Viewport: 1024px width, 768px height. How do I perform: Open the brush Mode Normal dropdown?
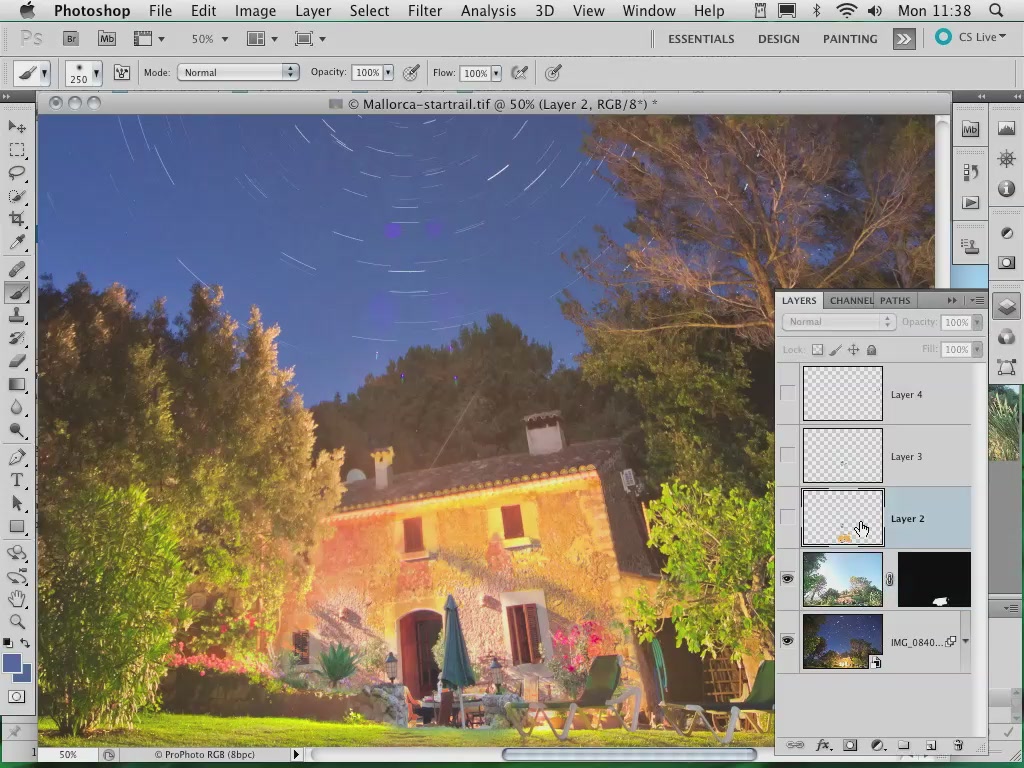[238, 72]
